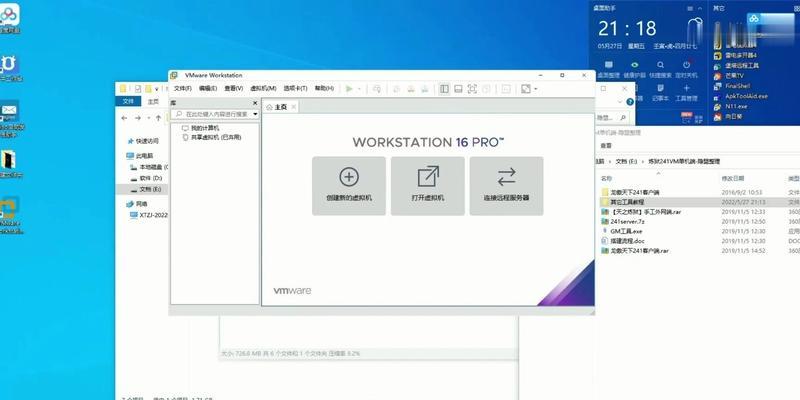Viewport: 800px width, 400px height.
Task: Open the 文件 tab in File Explorer
Action: pos(128,102)
